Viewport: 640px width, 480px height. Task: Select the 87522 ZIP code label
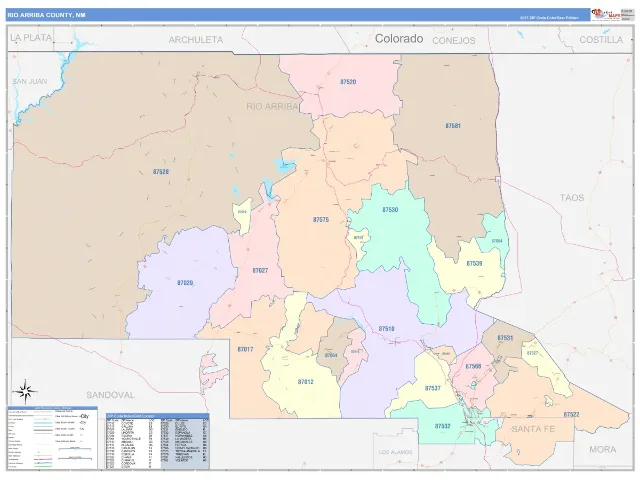[x=571, y=415]
